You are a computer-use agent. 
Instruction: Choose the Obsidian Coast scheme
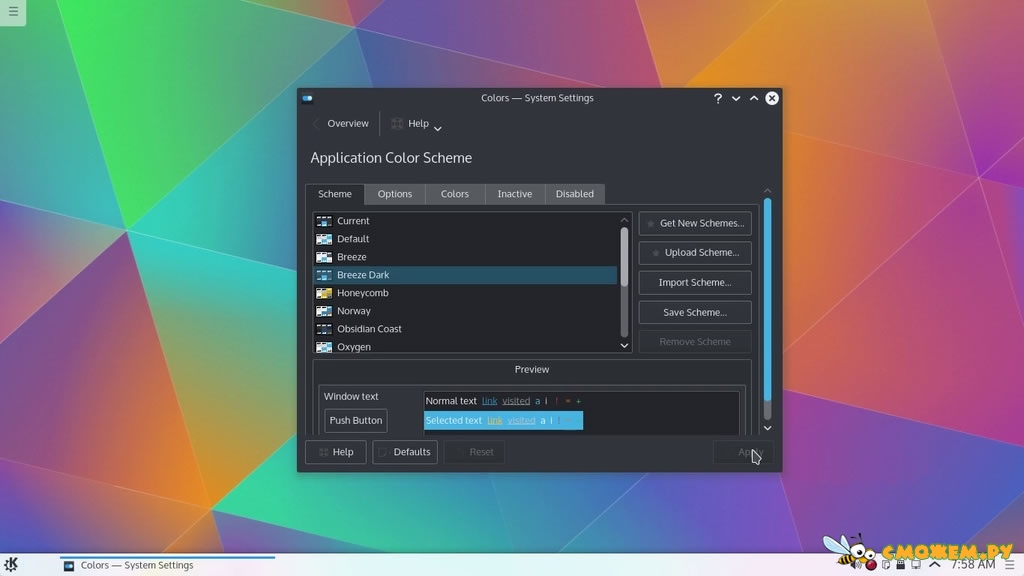click(465, 329)
